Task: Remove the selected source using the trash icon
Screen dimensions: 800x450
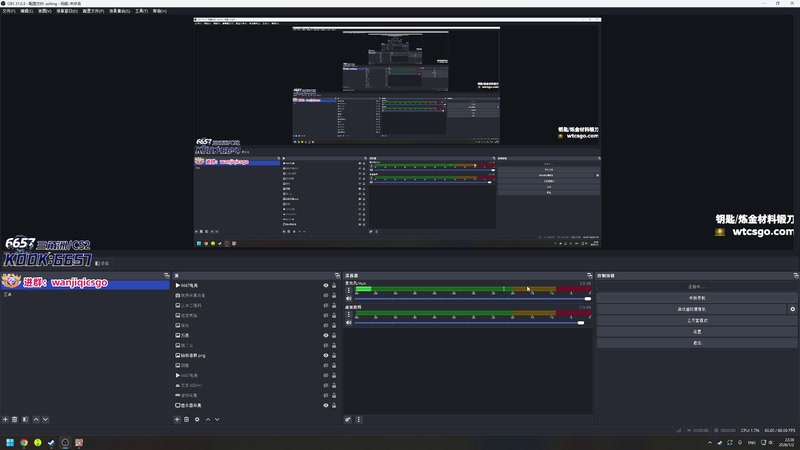Action: point(187,419)
